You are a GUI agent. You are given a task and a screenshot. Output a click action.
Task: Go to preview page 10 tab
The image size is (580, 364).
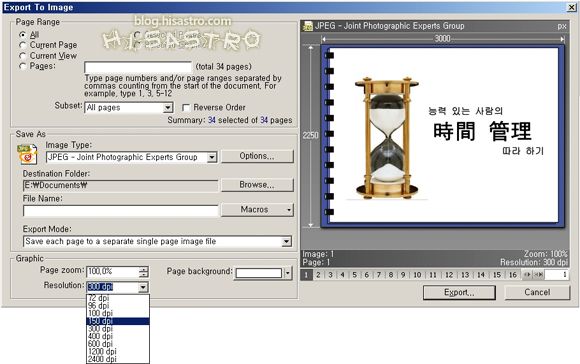417,275
